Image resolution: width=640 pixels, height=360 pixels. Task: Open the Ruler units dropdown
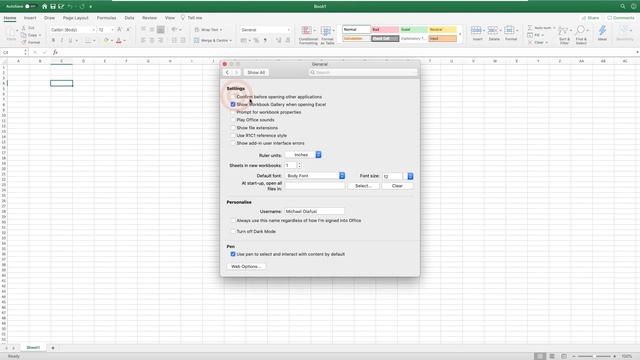coord(303,155)
